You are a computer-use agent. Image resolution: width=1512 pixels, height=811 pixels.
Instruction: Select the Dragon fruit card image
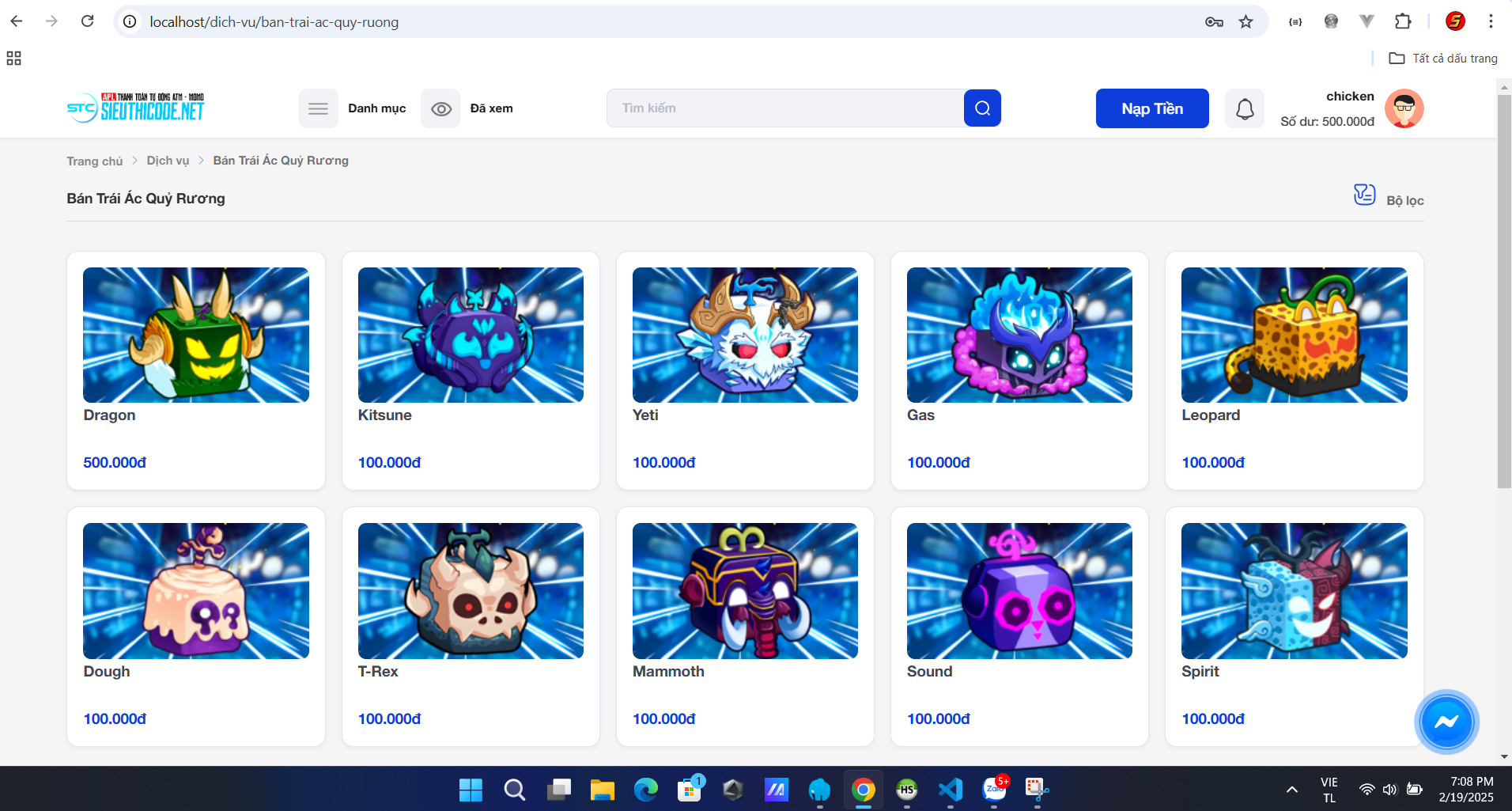196,335
